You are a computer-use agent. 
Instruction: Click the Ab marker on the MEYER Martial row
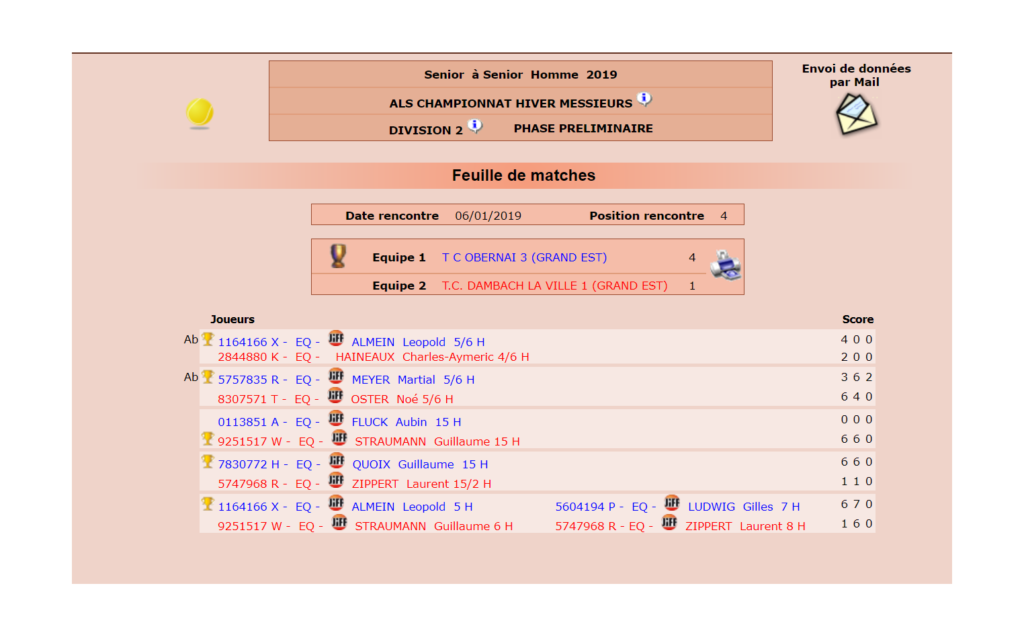[x=191, y=378]
